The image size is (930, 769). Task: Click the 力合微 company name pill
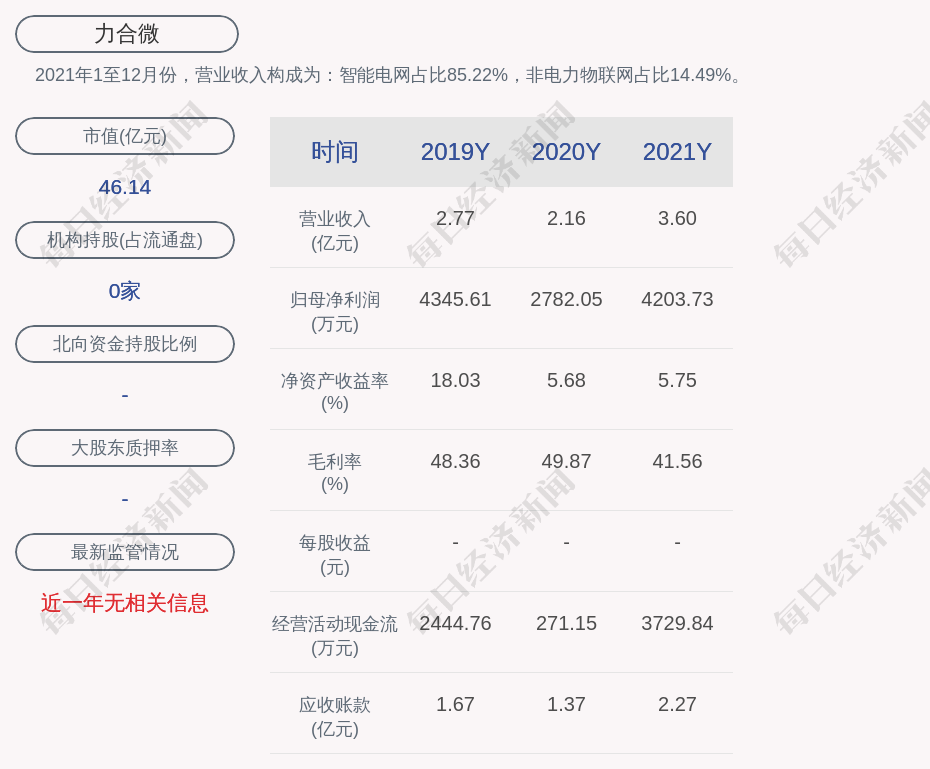tap(127, 34)
